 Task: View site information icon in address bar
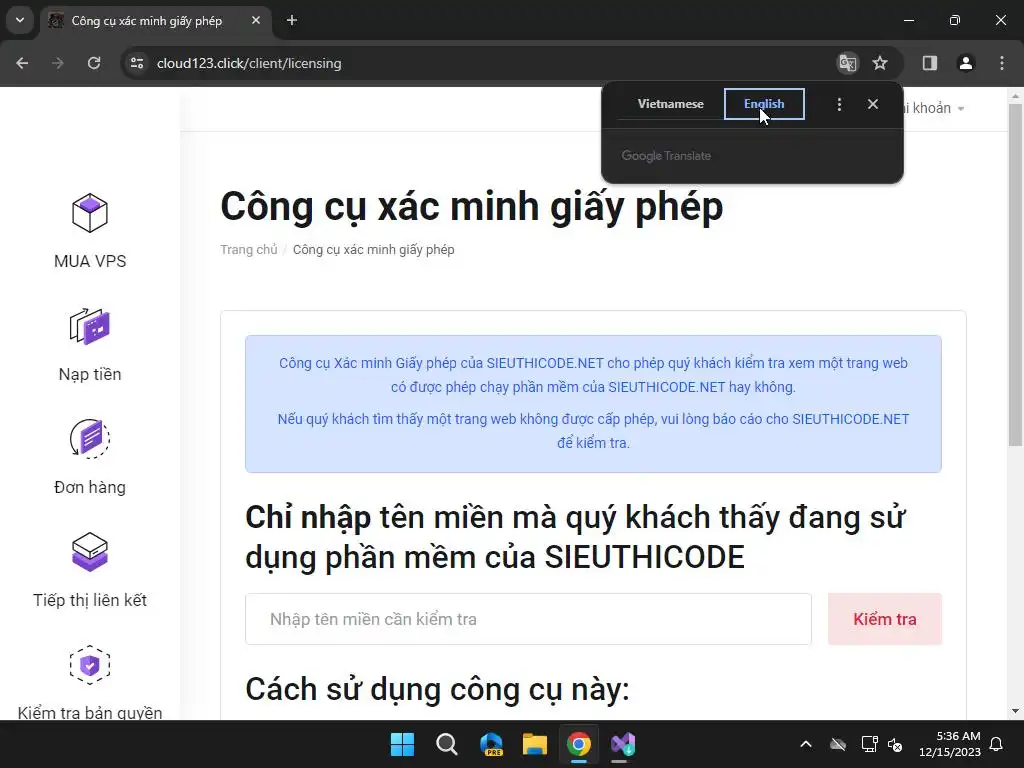pyautogui.click(x=137, y=63)
